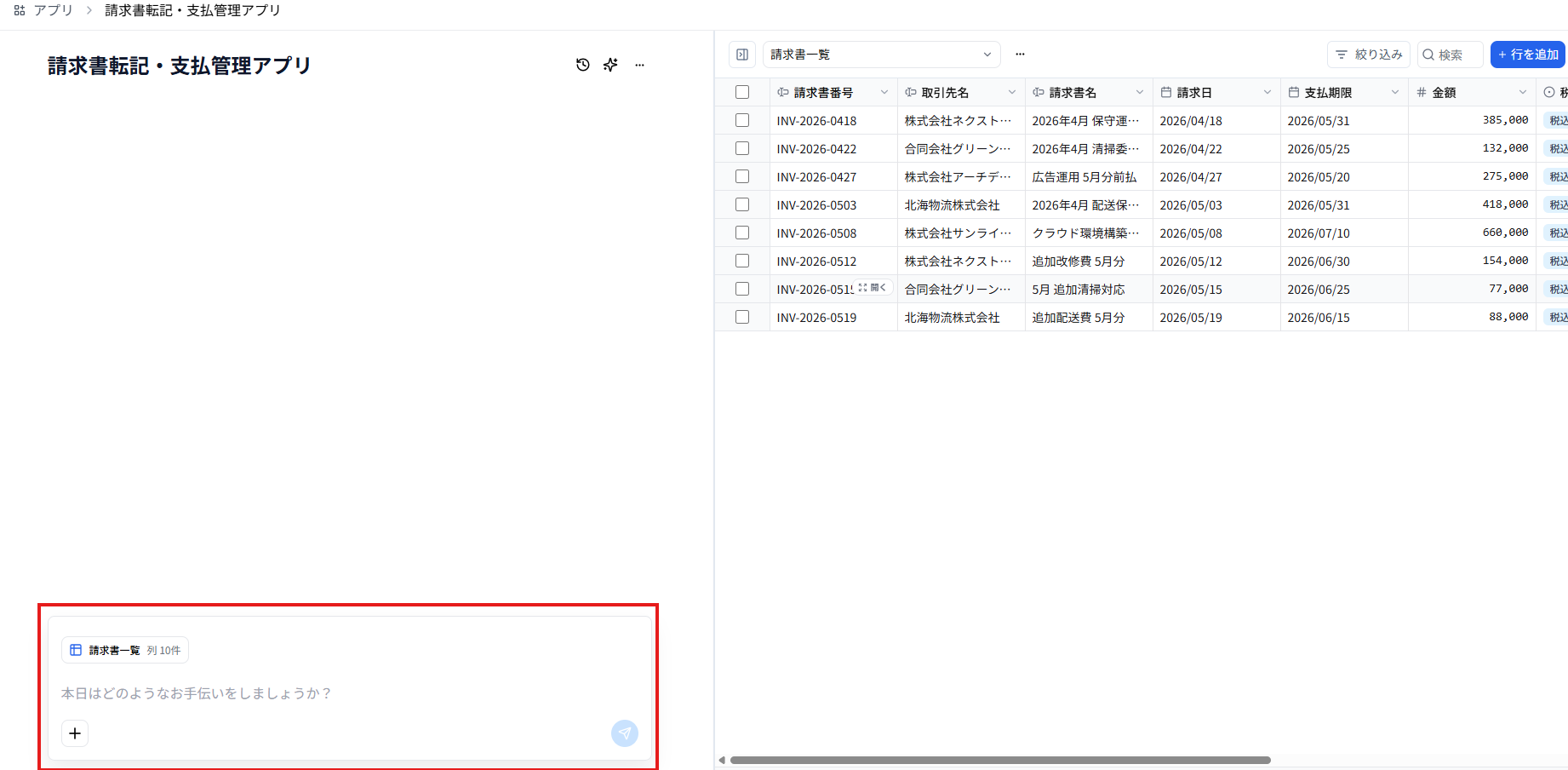Click the cell 5月 追加清掃対応
Screen dimensions: 1568x770
[x=1089, y=289]
